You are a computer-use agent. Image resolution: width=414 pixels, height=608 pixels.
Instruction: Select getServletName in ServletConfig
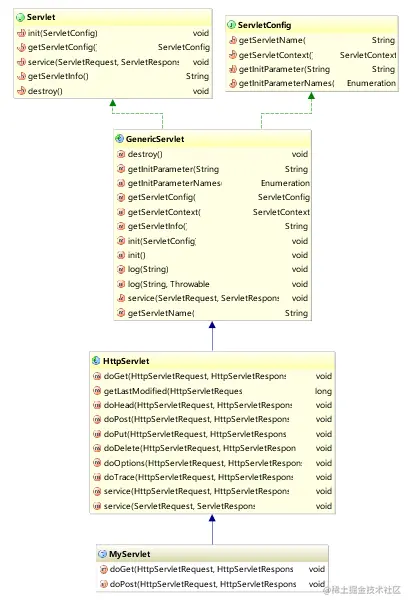click(312, 40)
